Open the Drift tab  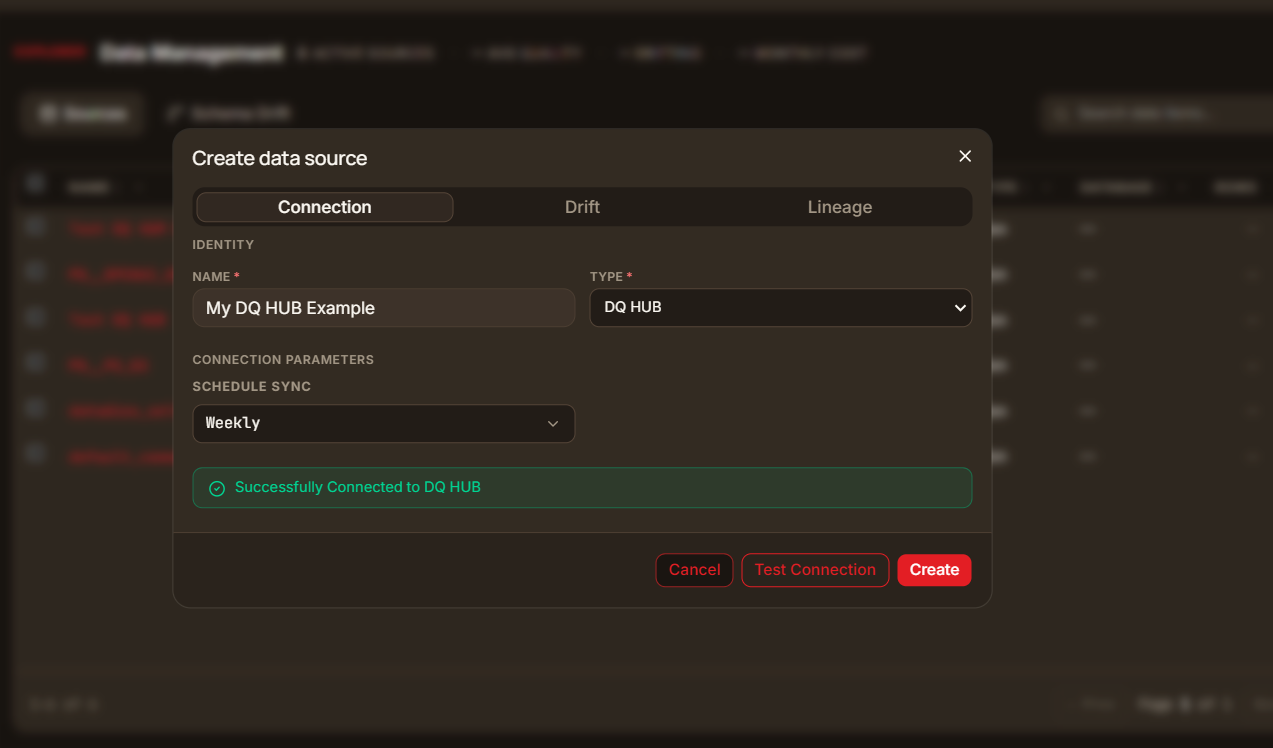[582, 207]
